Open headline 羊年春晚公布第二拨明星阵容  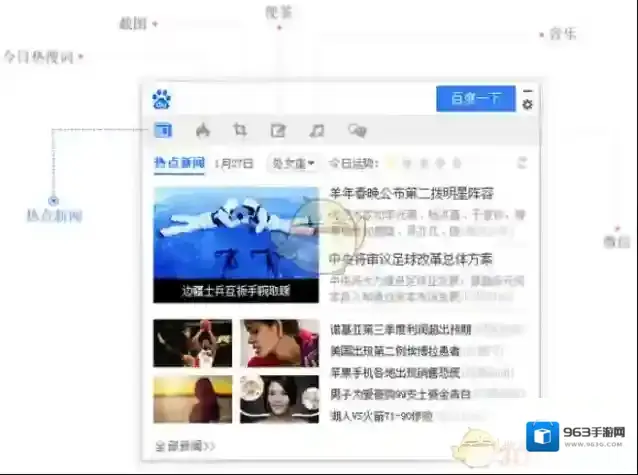click(x=411, y=193)
